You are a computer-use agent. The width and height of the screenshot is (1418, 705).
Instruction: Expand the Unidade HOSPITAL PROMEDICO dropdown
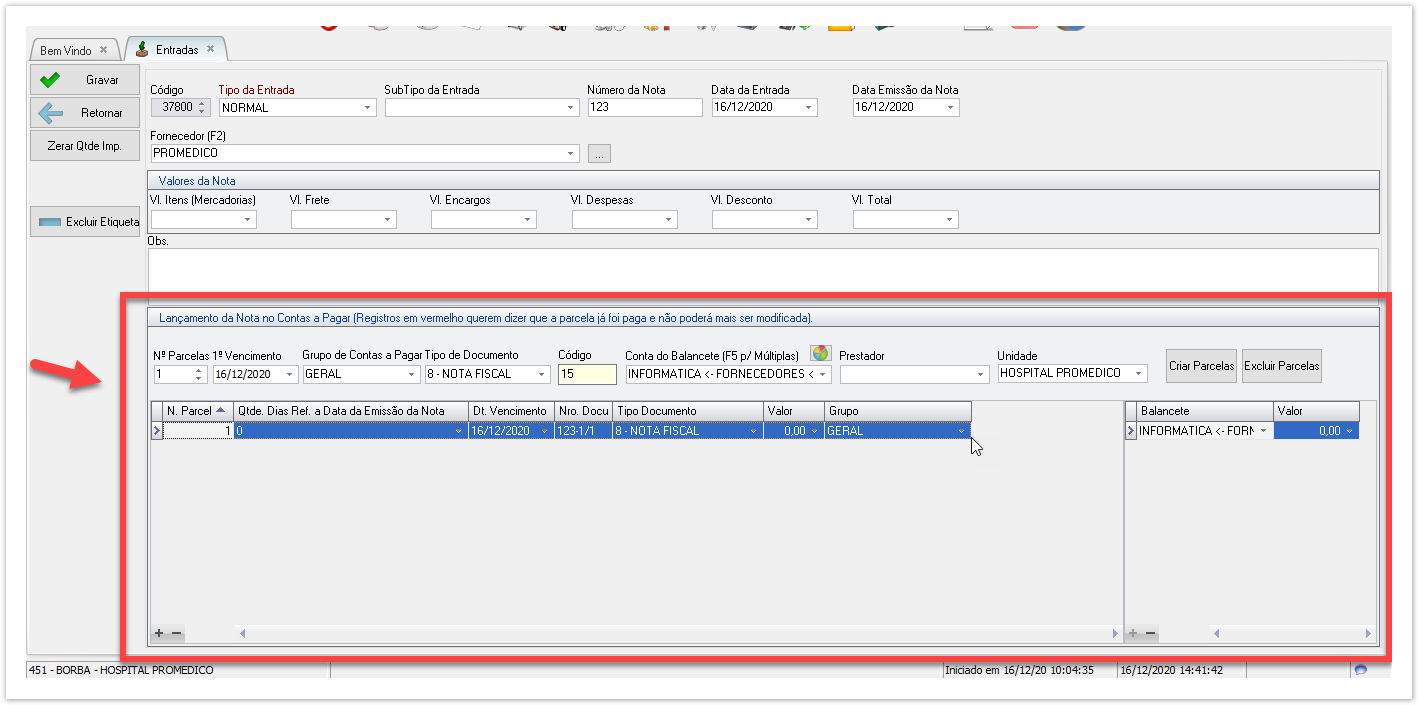point(1138,374)
